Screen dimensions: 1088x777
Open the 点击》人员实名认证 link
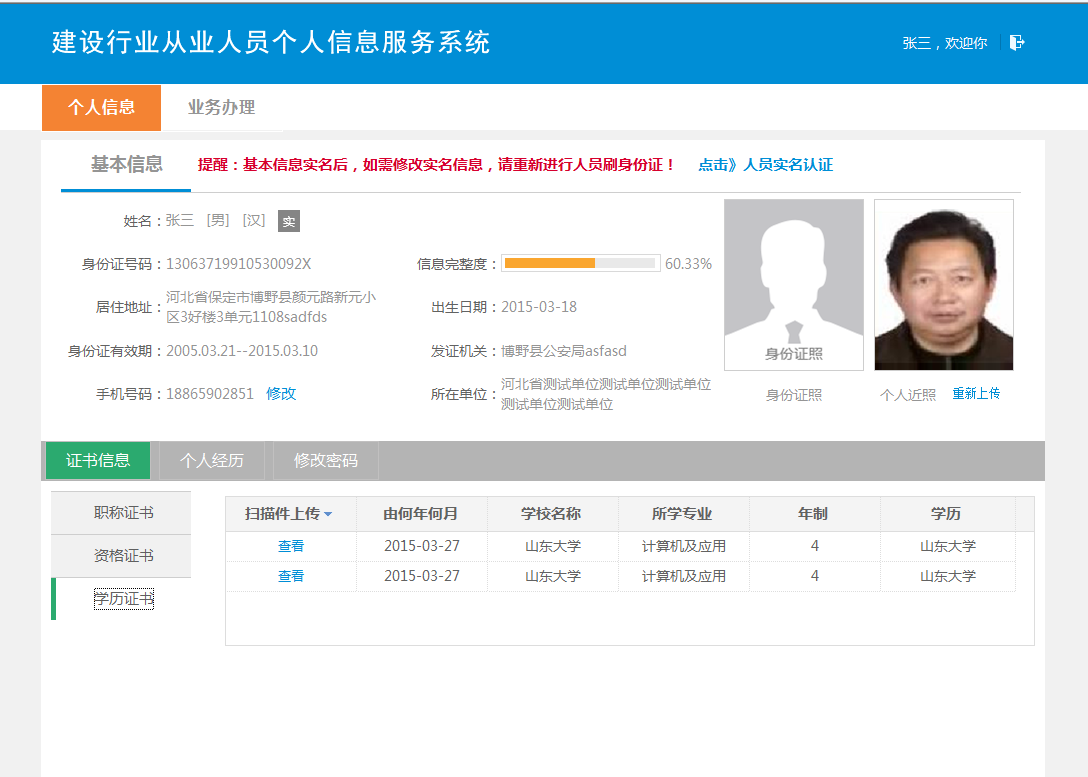[765, 165]
